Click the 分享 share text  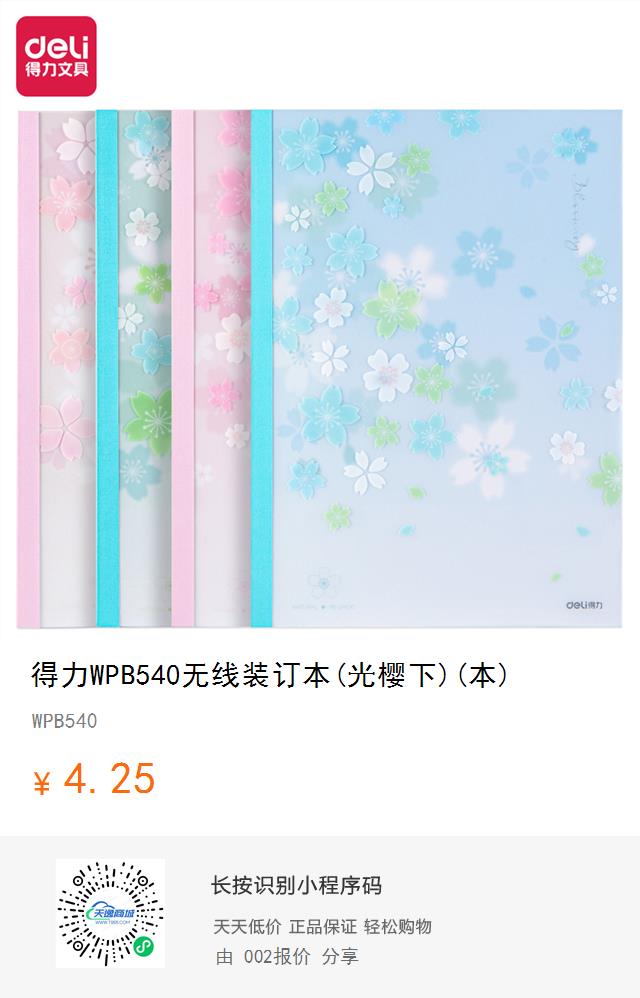coord(340,957)
